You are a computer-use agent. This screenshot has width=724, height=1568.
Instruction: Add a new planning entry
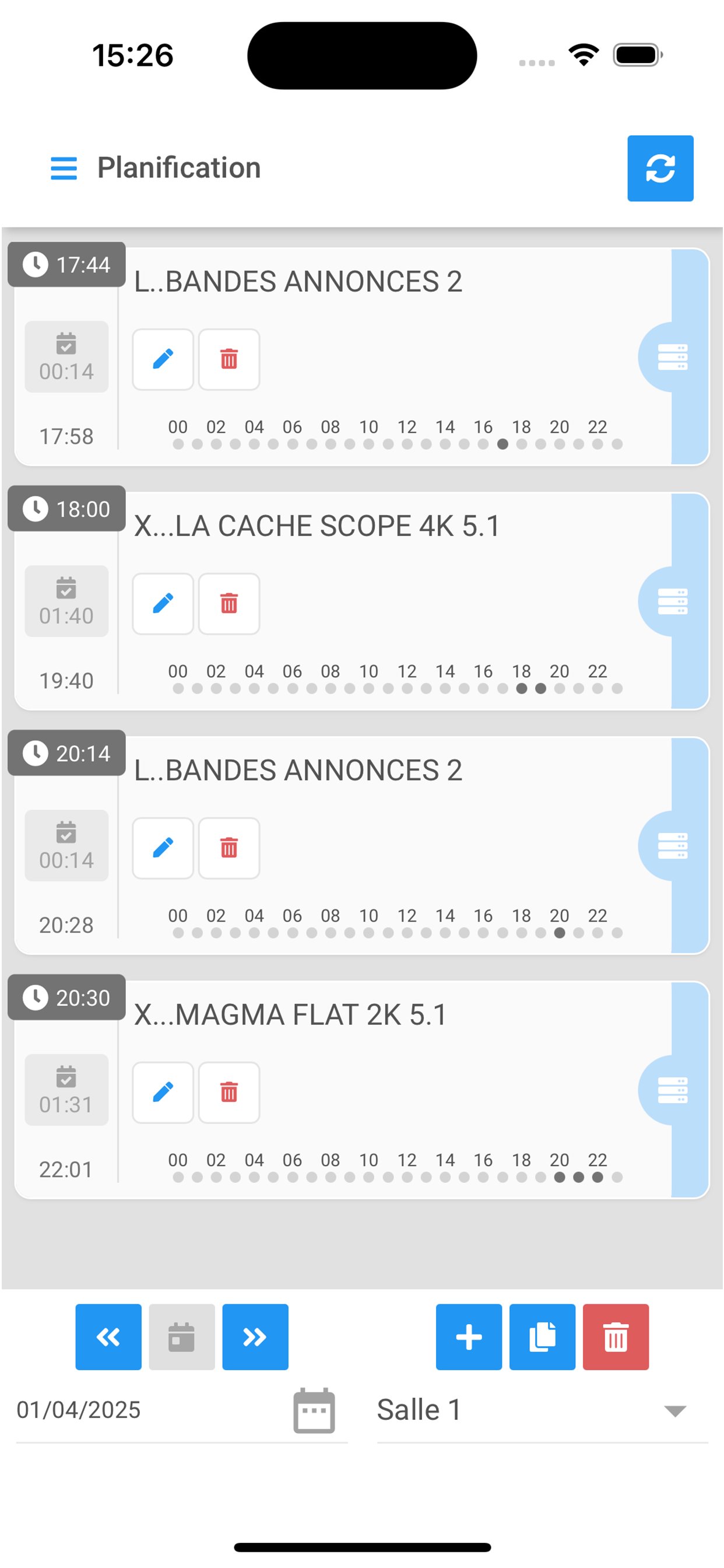[x=469, y=1336]
